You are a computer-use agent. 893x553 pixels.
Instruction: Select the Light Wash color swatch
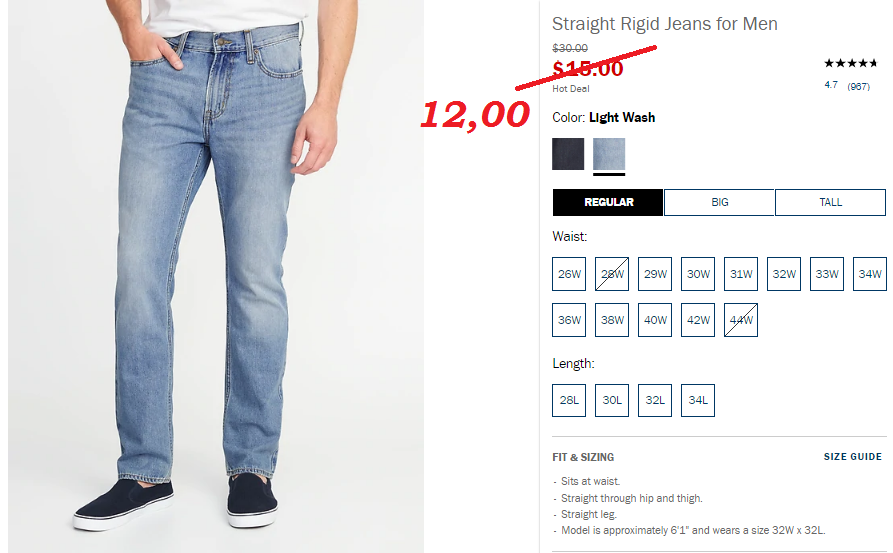(609, 154)
